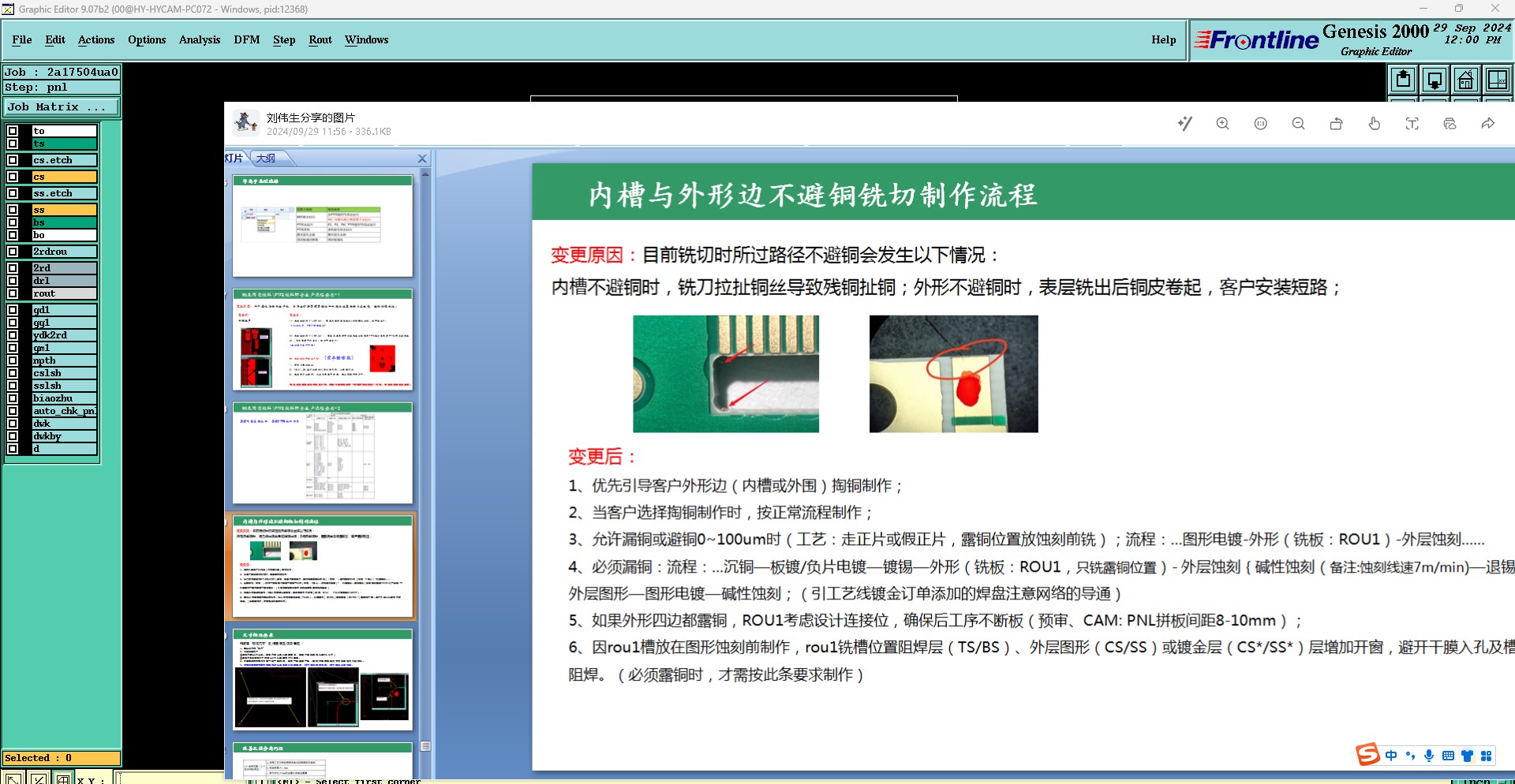Toggle checkbox for layer 'rout'
Screen dimensions: 1515x784
pos(13,293)
